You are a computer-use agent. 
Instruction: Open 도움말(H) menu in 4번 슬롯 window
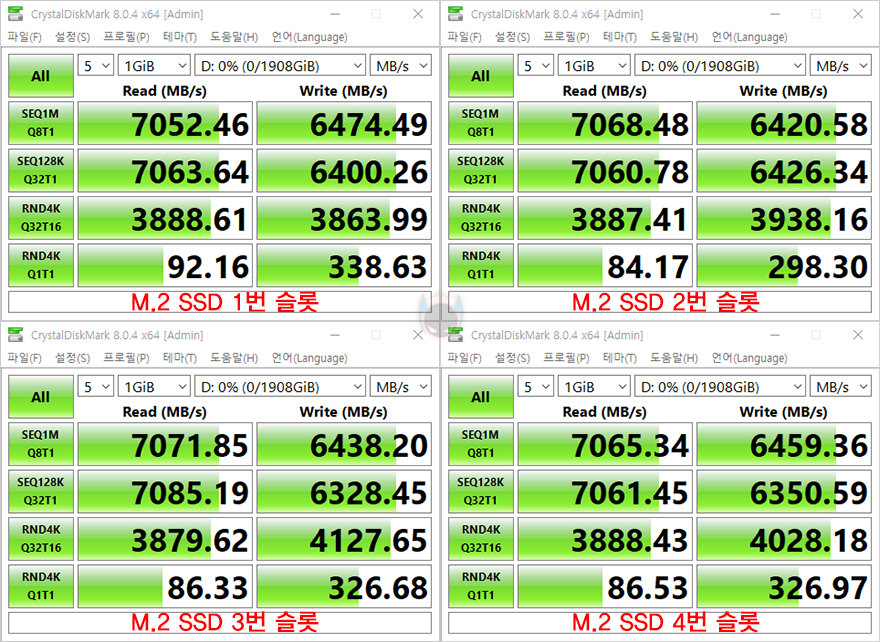pyautogui.click(x=673, y=358)
